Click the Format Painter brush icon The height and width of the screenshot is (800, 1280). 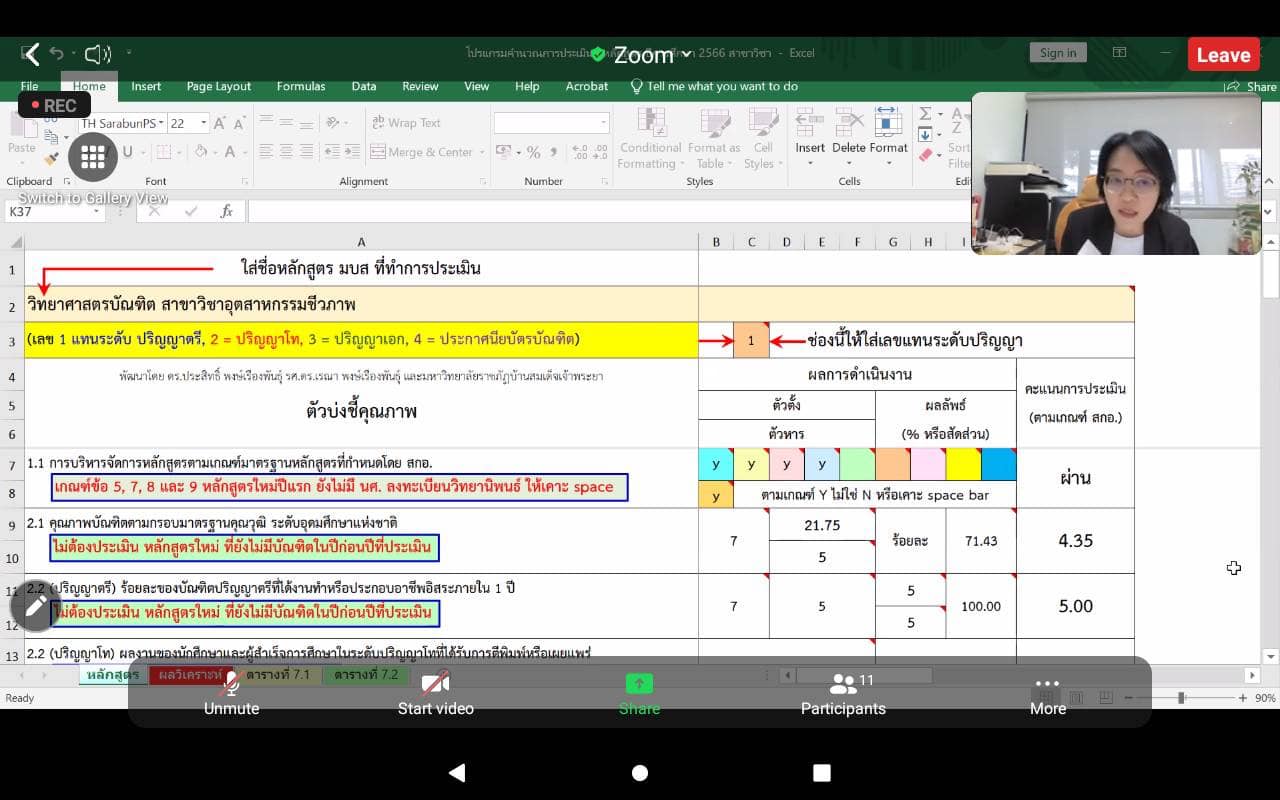coord(51,159)
